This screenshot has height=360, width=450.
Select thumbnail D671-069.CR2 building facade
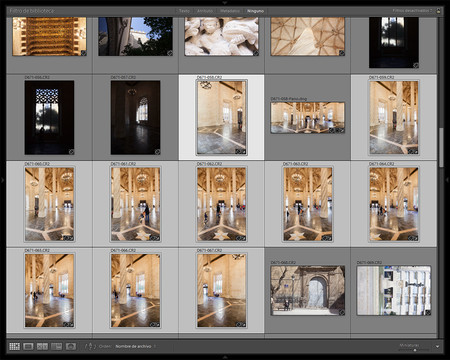click(x=394, y=290)
